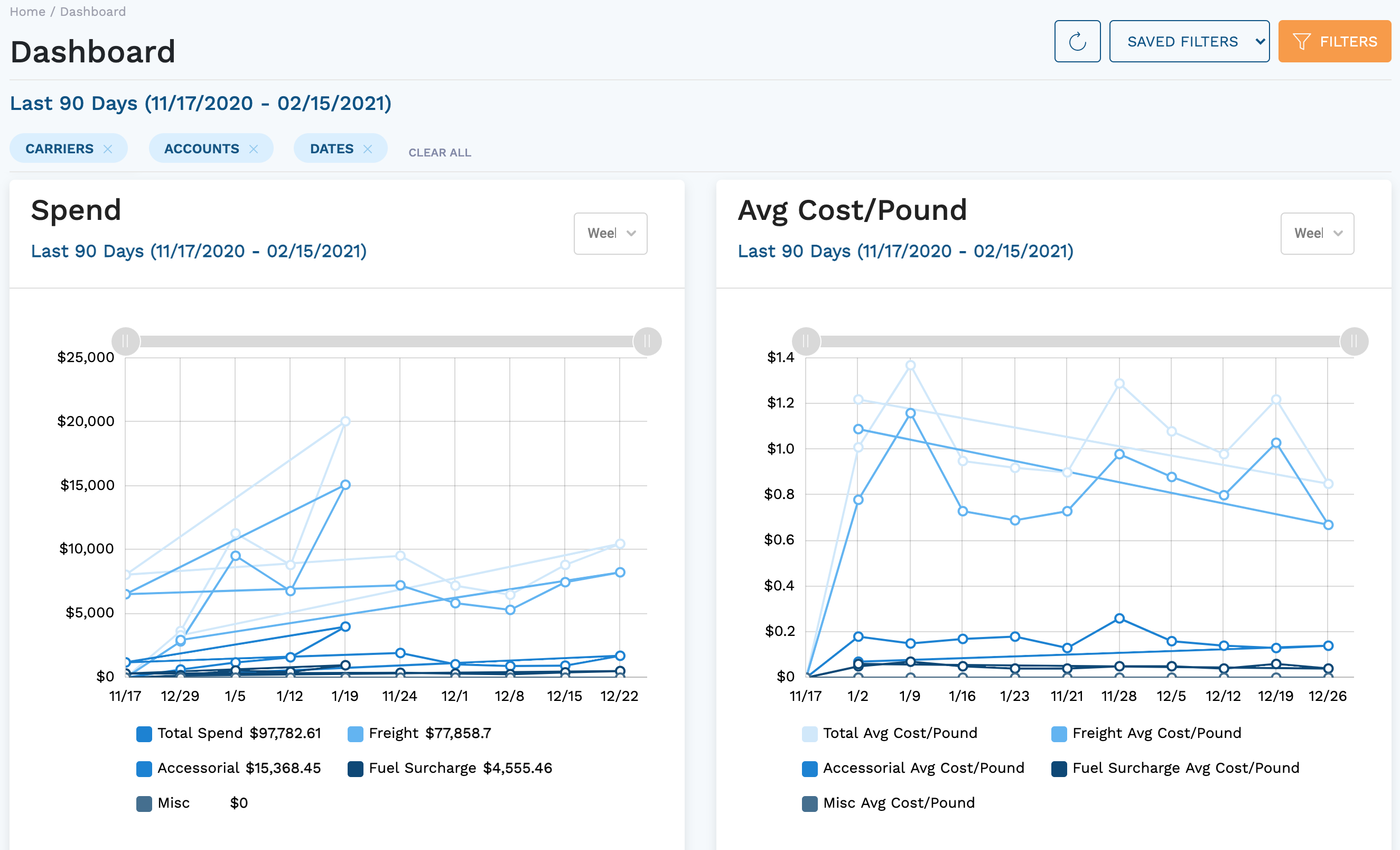Hide Misc series in Spend legend
1400x850 pixels.
coord(144,803)
